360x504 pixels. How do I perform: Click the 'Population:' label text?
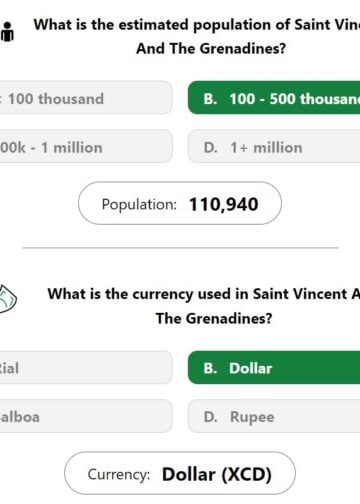(139, 204)
